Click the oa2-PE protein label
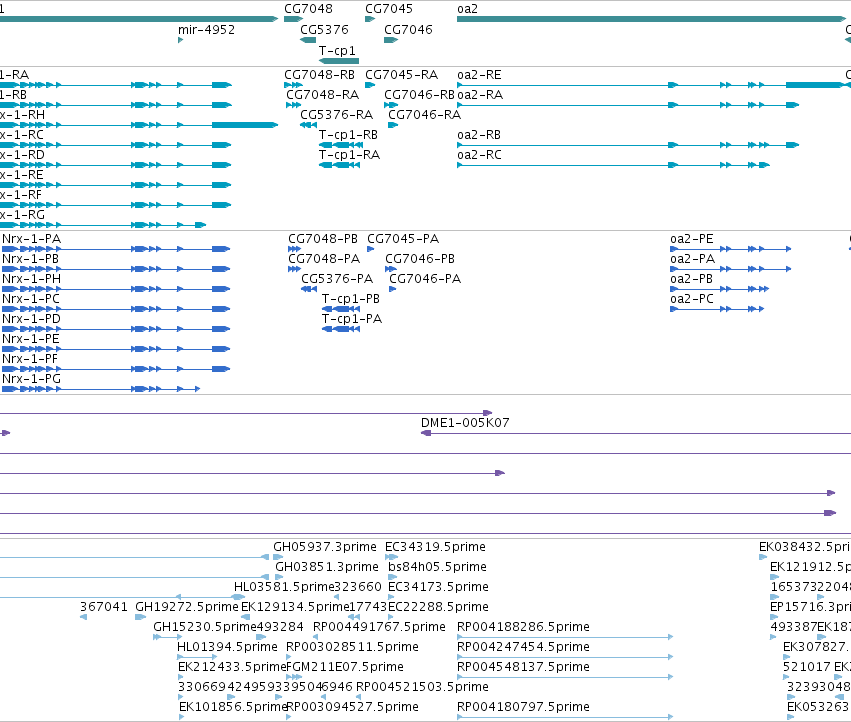The image size is (851, 722). (x=691, y=239)
